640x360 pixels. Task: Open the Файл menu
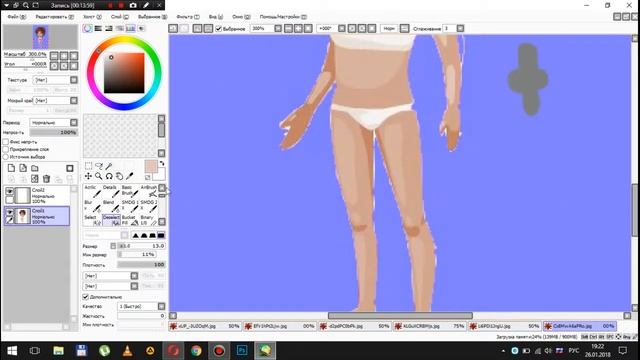pyautogui.click(x=17, y=17)
